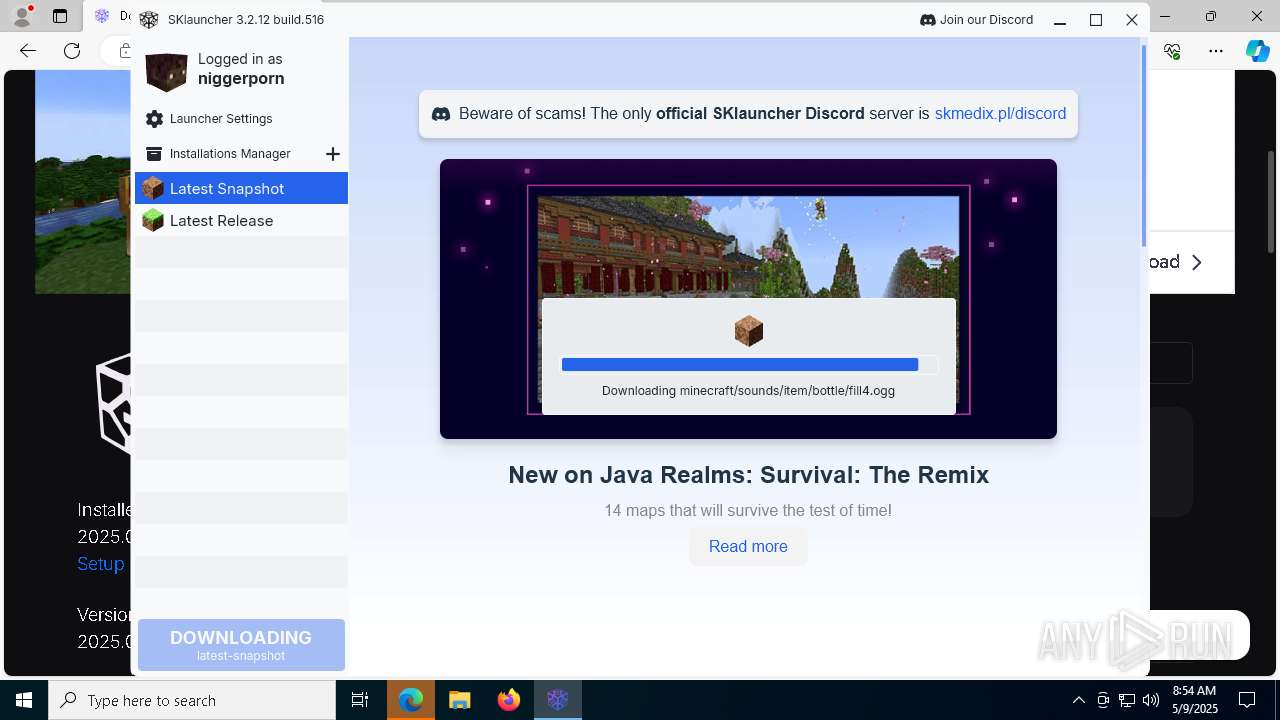The height and width of the screenshot is (720, 1280).
Task: Click Read more button
Action: (x=748, y=546)
